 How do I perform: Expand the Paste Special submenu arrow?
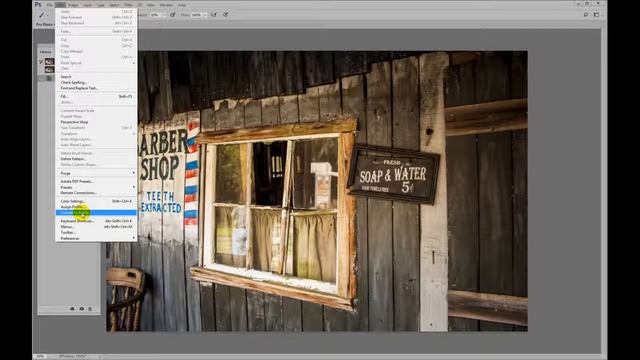[133, 63]
